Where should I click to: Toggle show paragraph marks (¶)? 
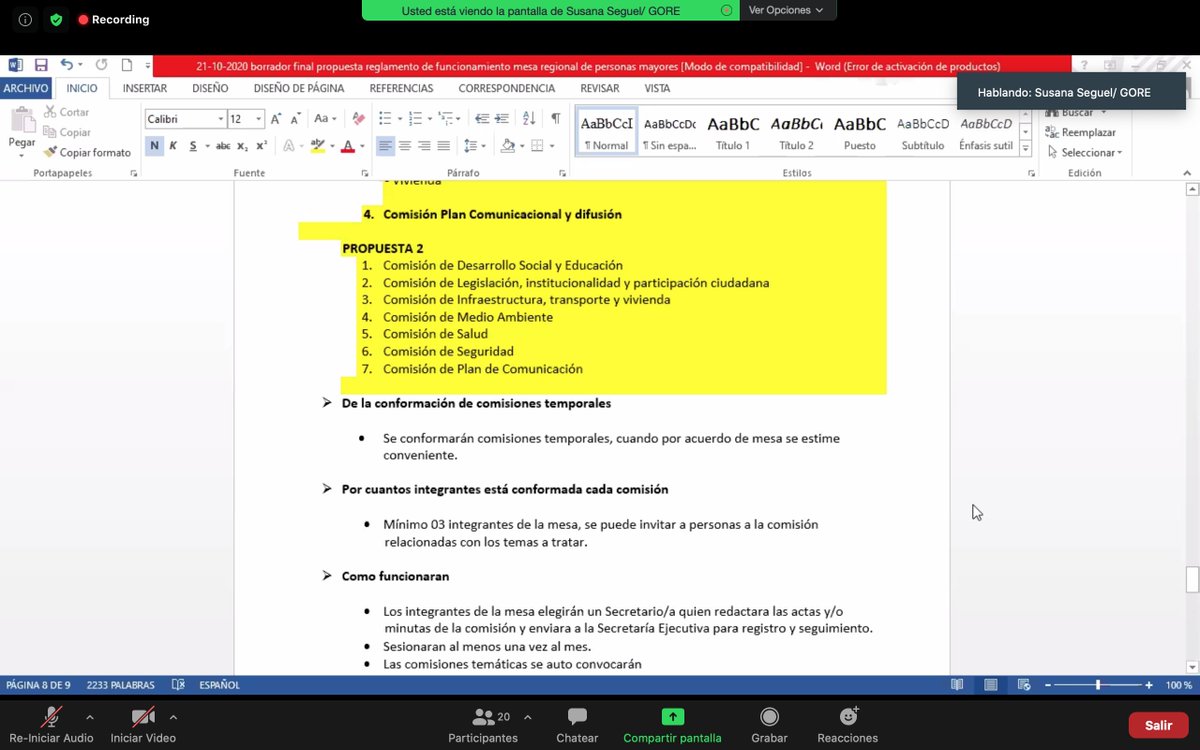tap(555, 119)
